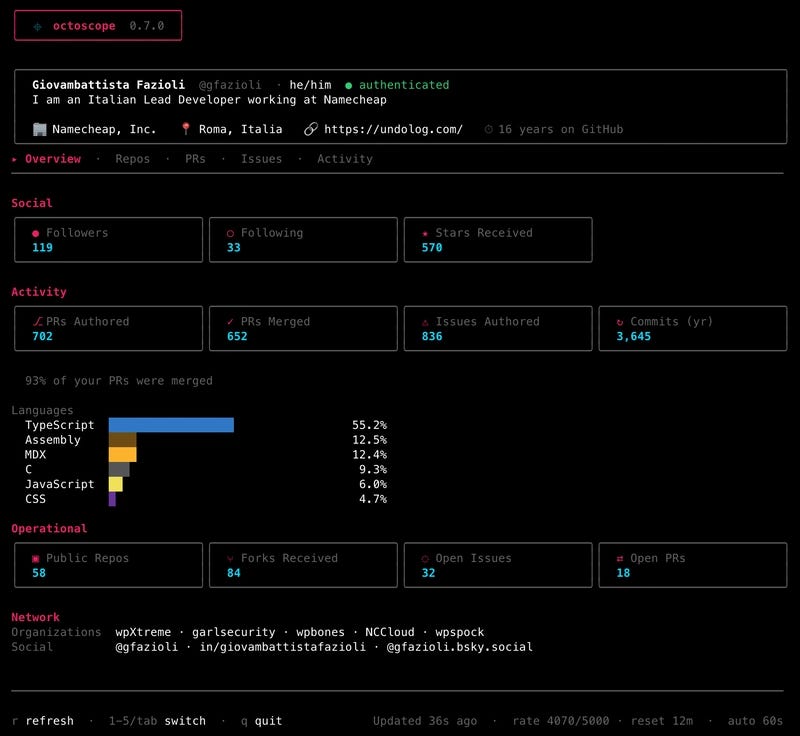Click the Public Repos square icon

35,559
